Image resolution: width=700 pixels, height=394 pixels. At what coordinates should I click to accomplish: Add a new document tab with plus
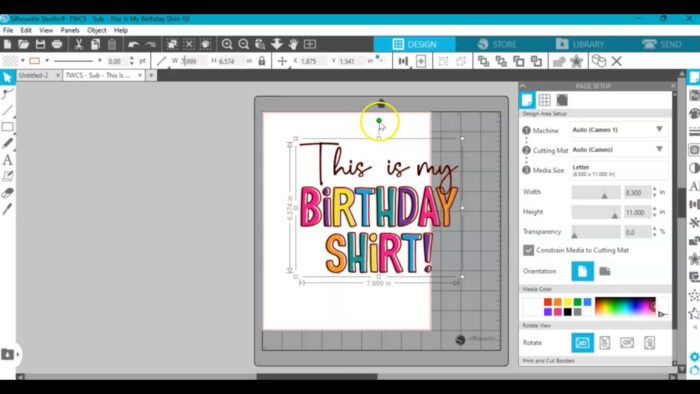pos(151,75)
